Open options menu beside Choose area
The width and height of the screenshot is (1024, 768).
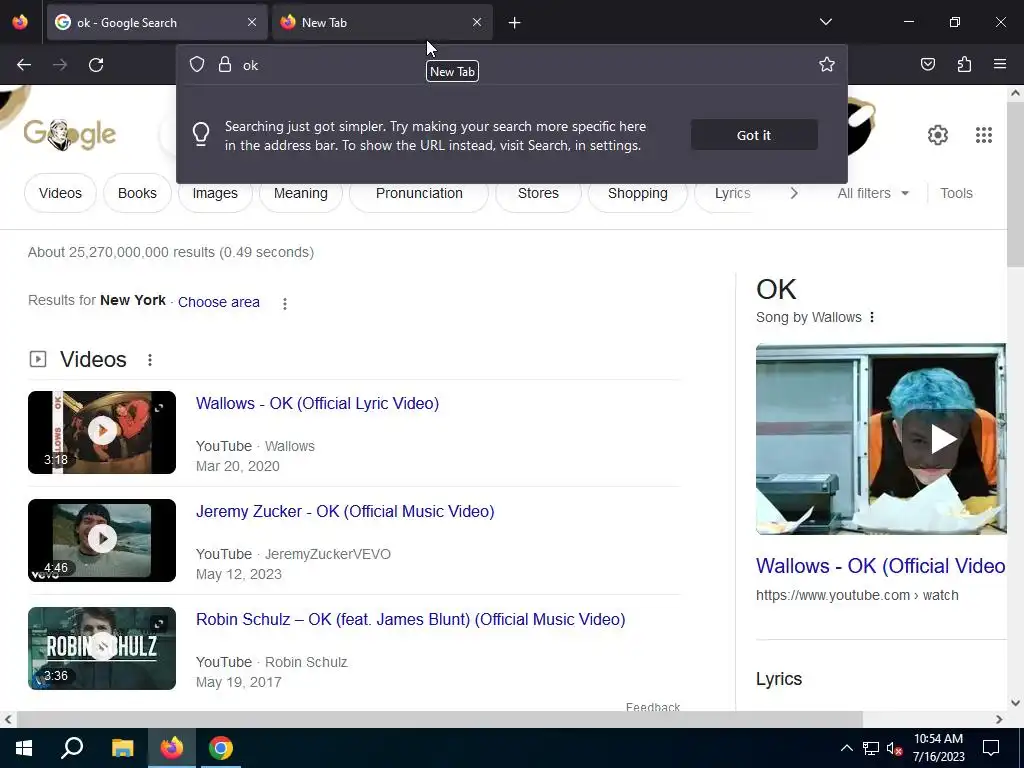coord(285,303)
